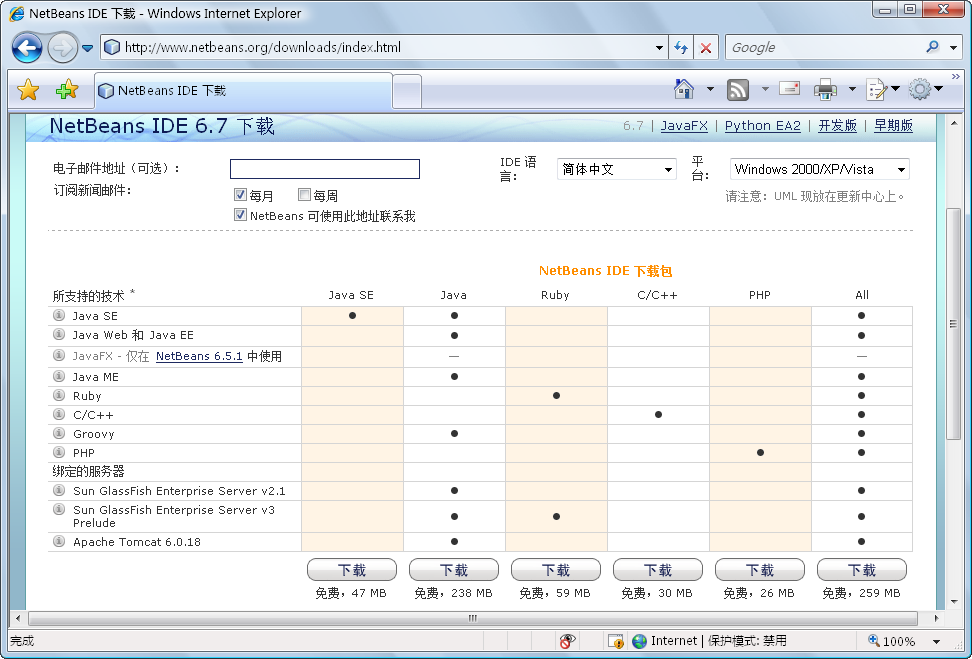This screenshot has width=972, height=659.
Task: Expand the address bar history dropdown
Action: (x=659, y=47)
